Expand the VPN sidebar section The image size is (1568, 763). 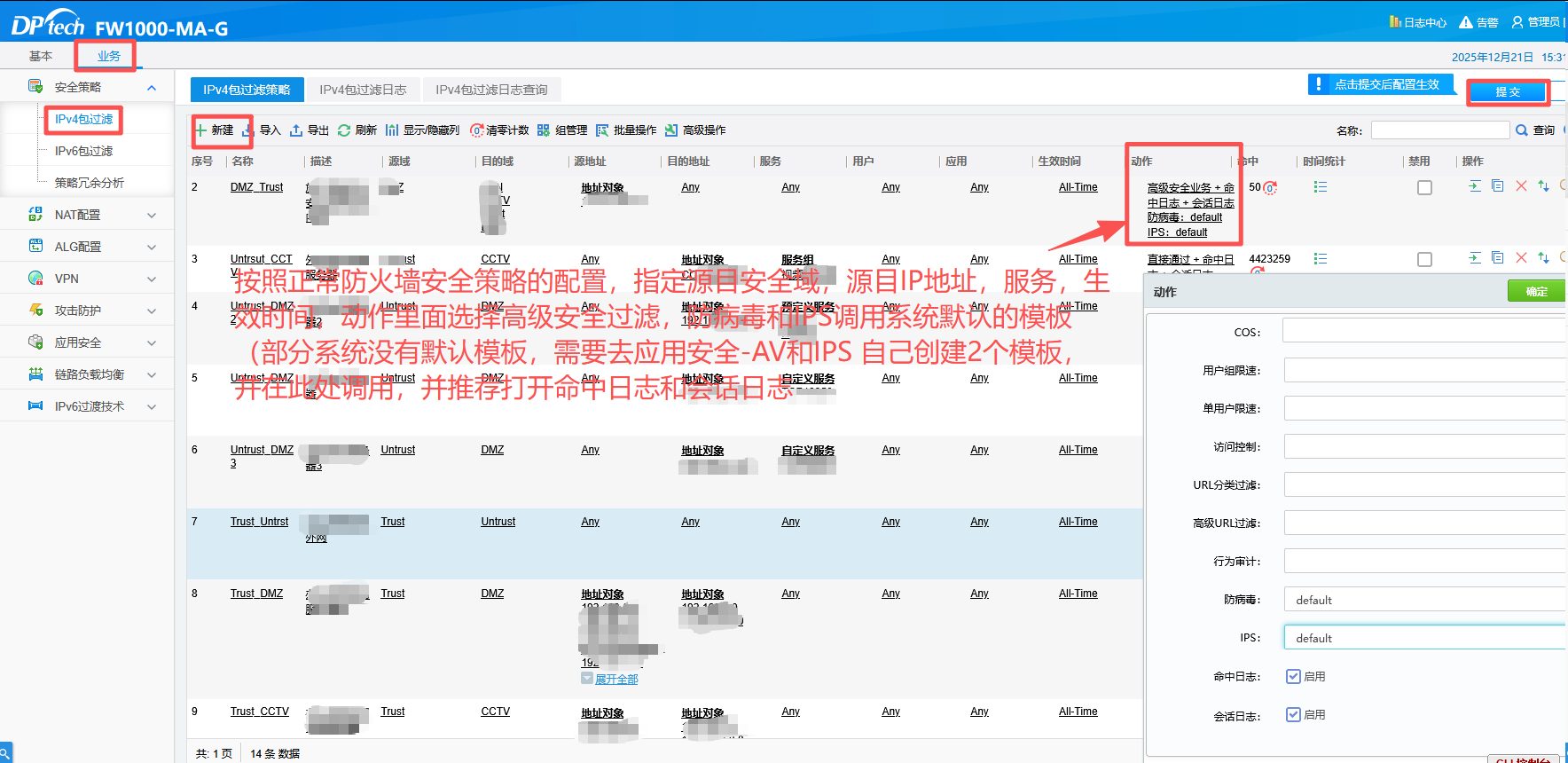(x=152, y=279)
